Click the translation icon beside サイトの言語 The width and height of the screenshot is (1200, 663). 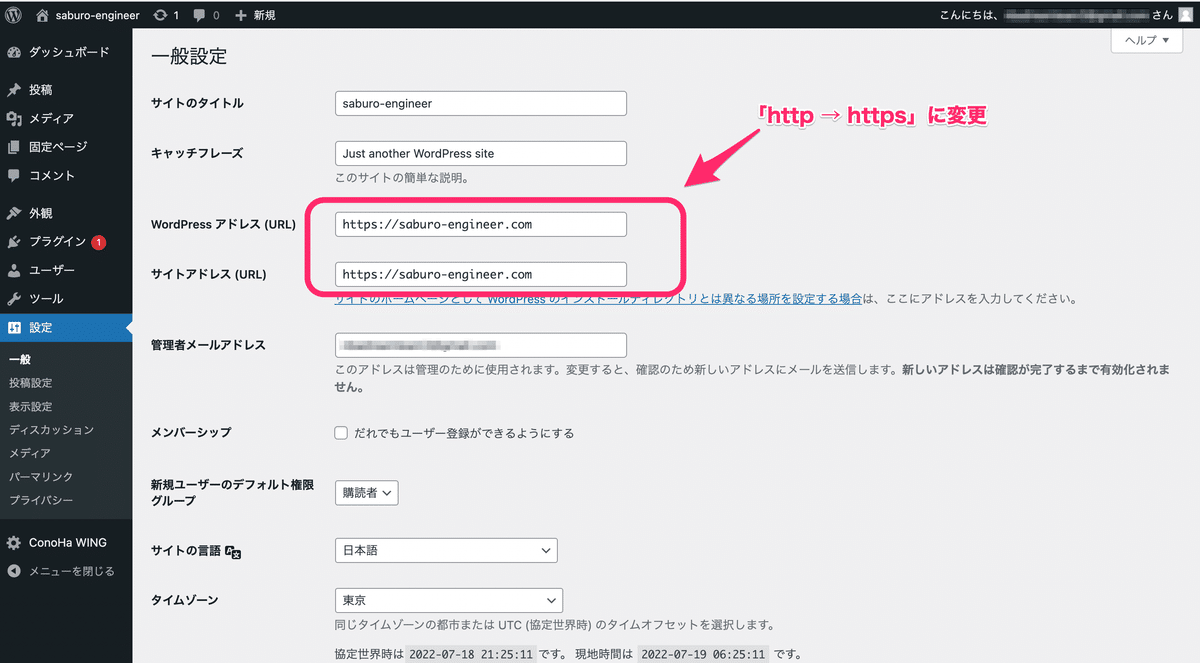pyautogui.click(x=234, y=551)
